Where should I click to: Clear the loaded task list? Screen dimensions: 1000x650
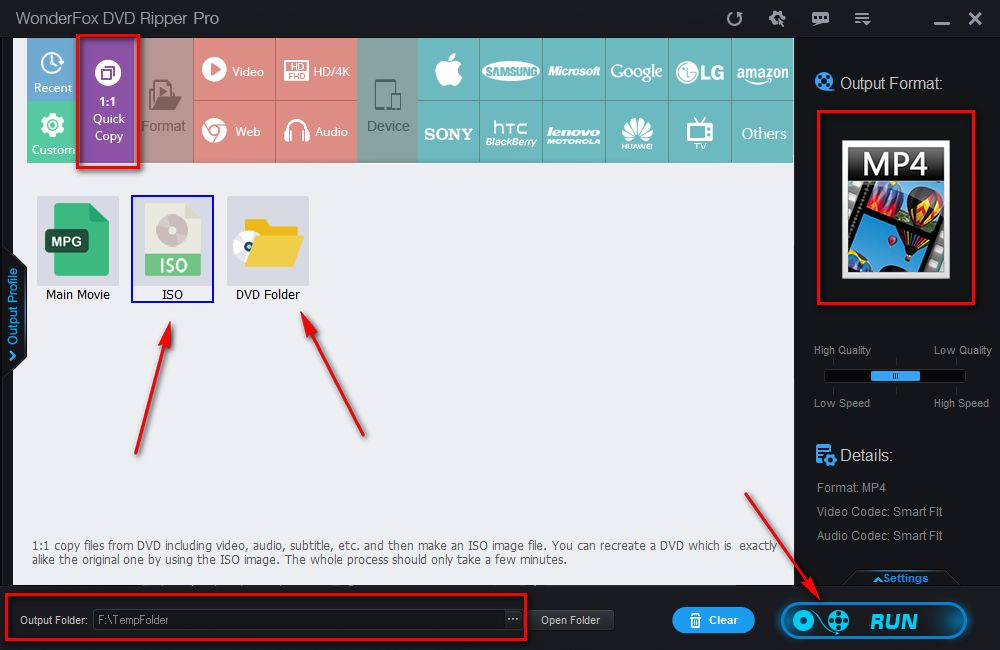point(714,620)
